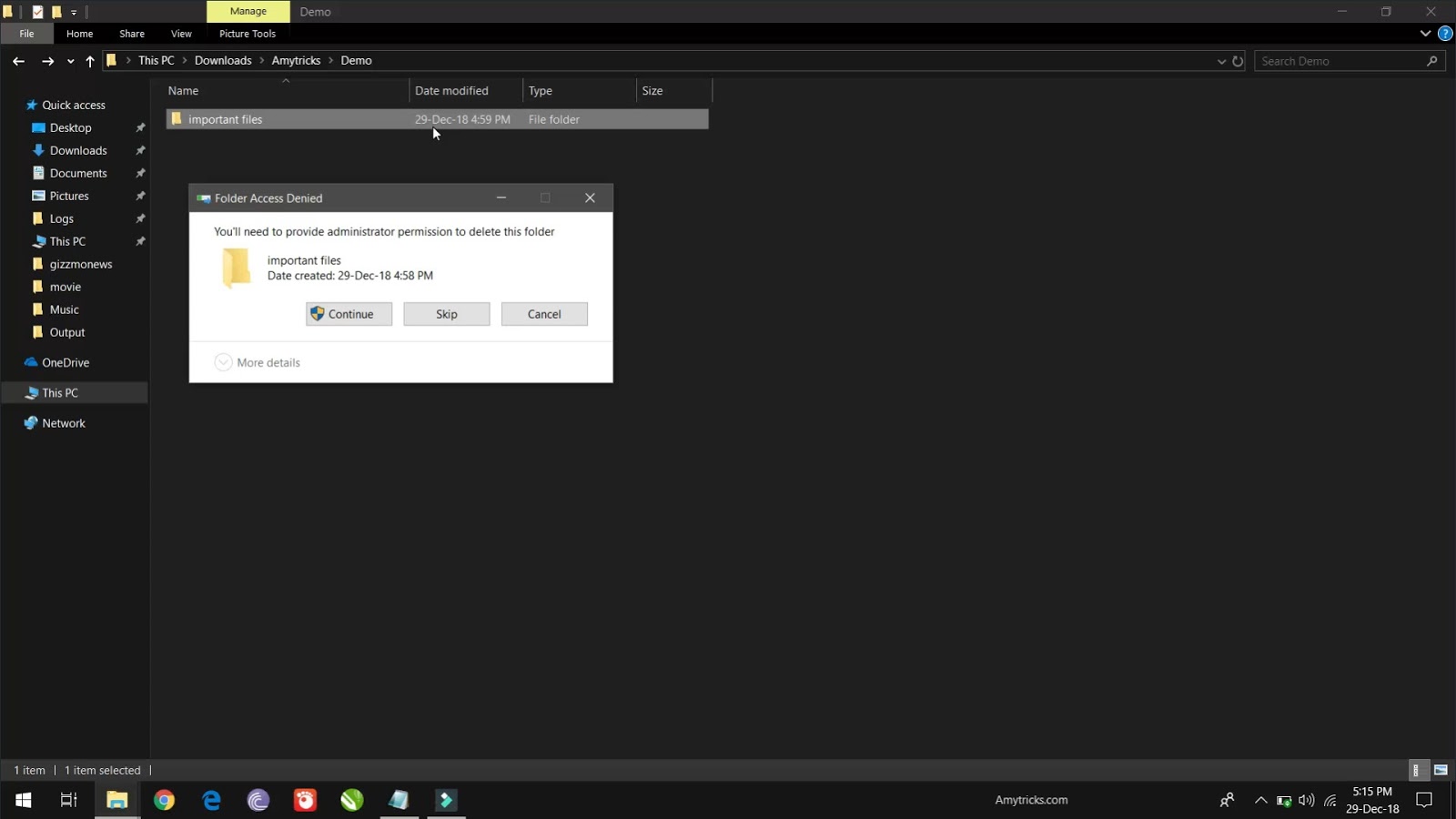The height and width of the screenshot is (819, 1456).
Task: Open recent locations dropdown arrow
Action: coord(70,61)
